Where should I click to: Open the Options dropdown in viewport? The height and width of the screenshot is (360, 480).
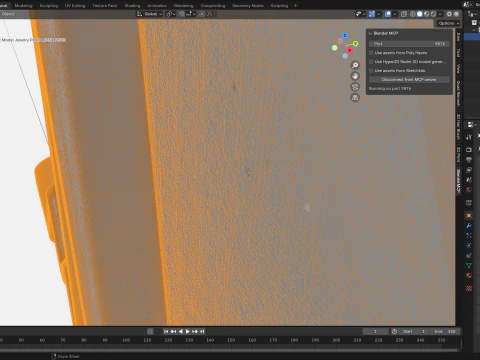coord(448,23)
